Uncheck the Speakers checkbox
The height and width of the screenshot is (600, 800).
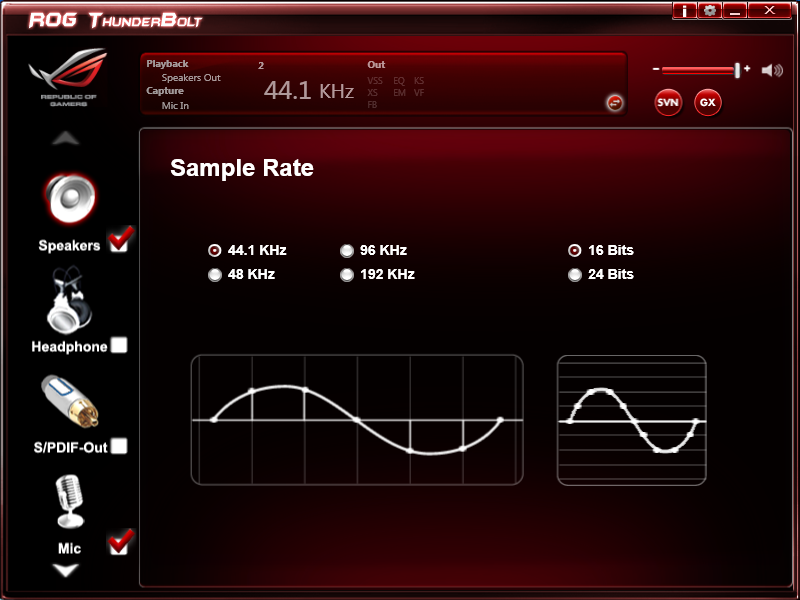click(120, 239)
